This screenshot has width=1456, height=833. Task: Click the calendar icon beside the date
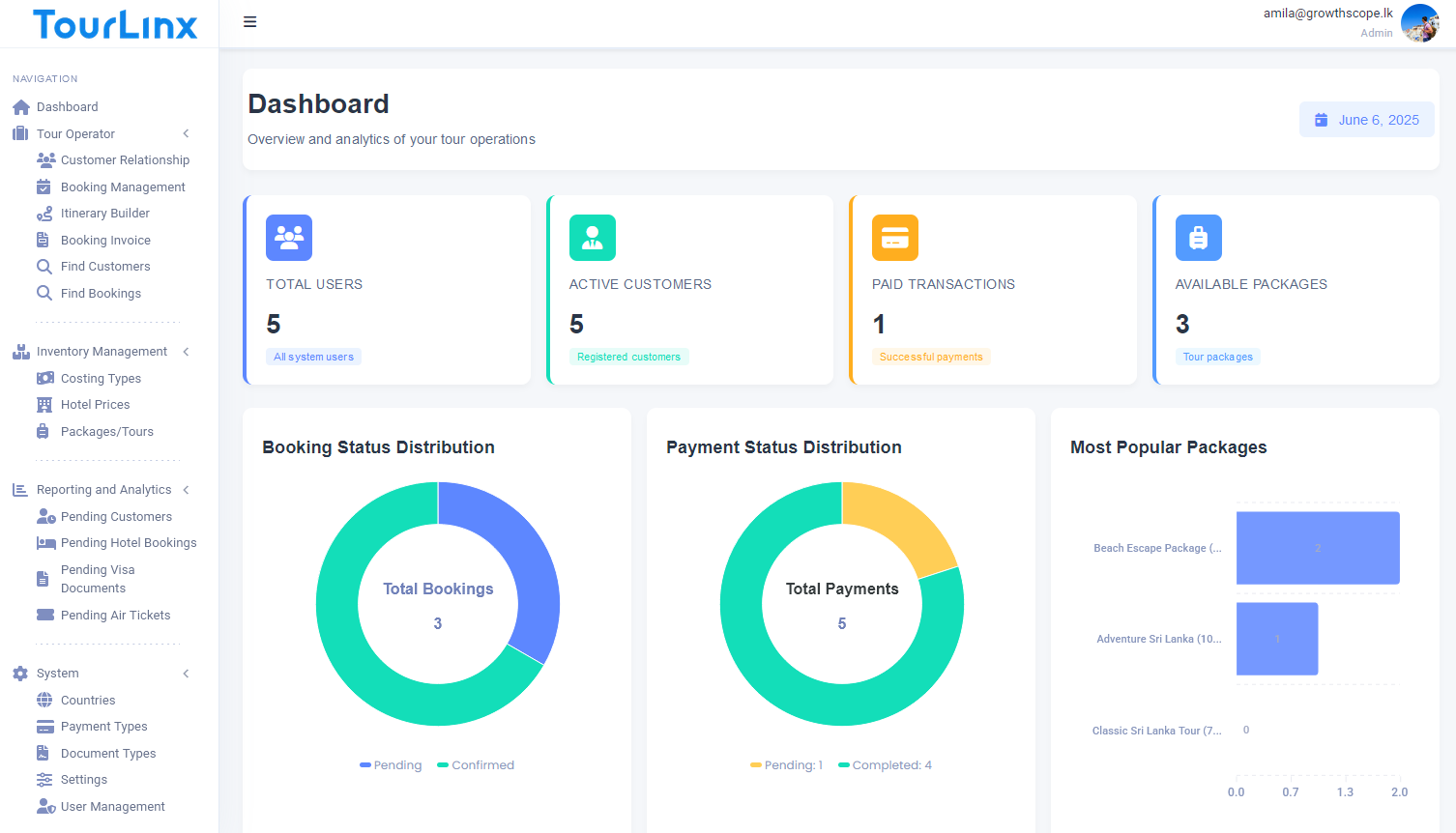pos(1321,120)
